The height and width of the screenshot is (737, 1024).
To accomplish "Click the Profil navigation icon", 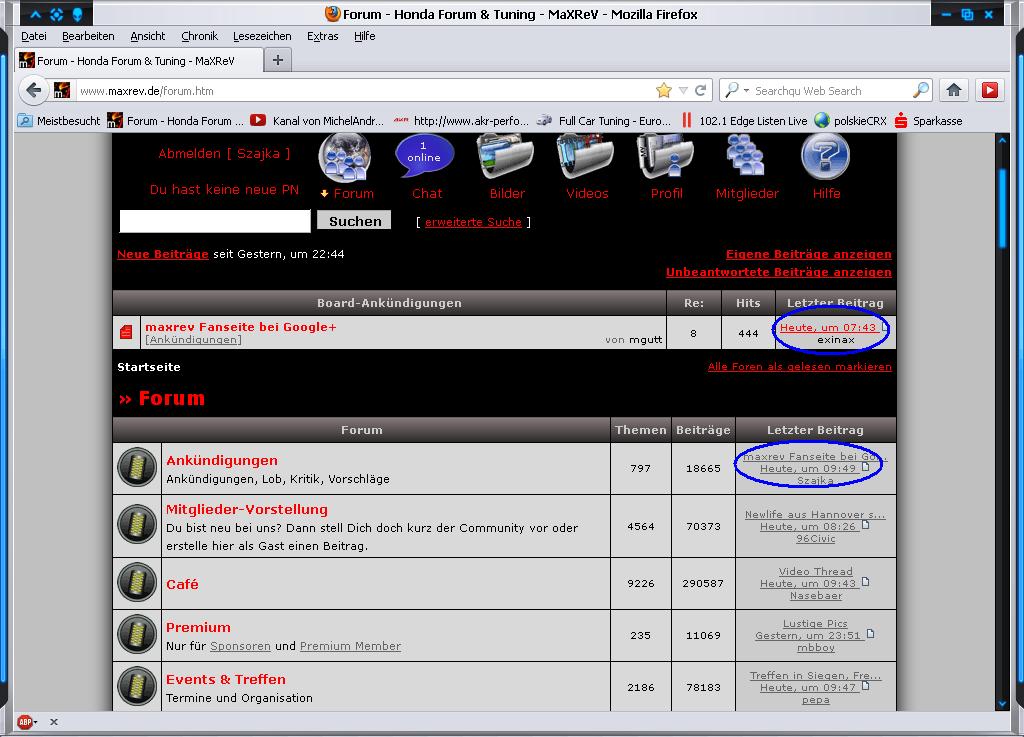I will click(x=666, y=157).
